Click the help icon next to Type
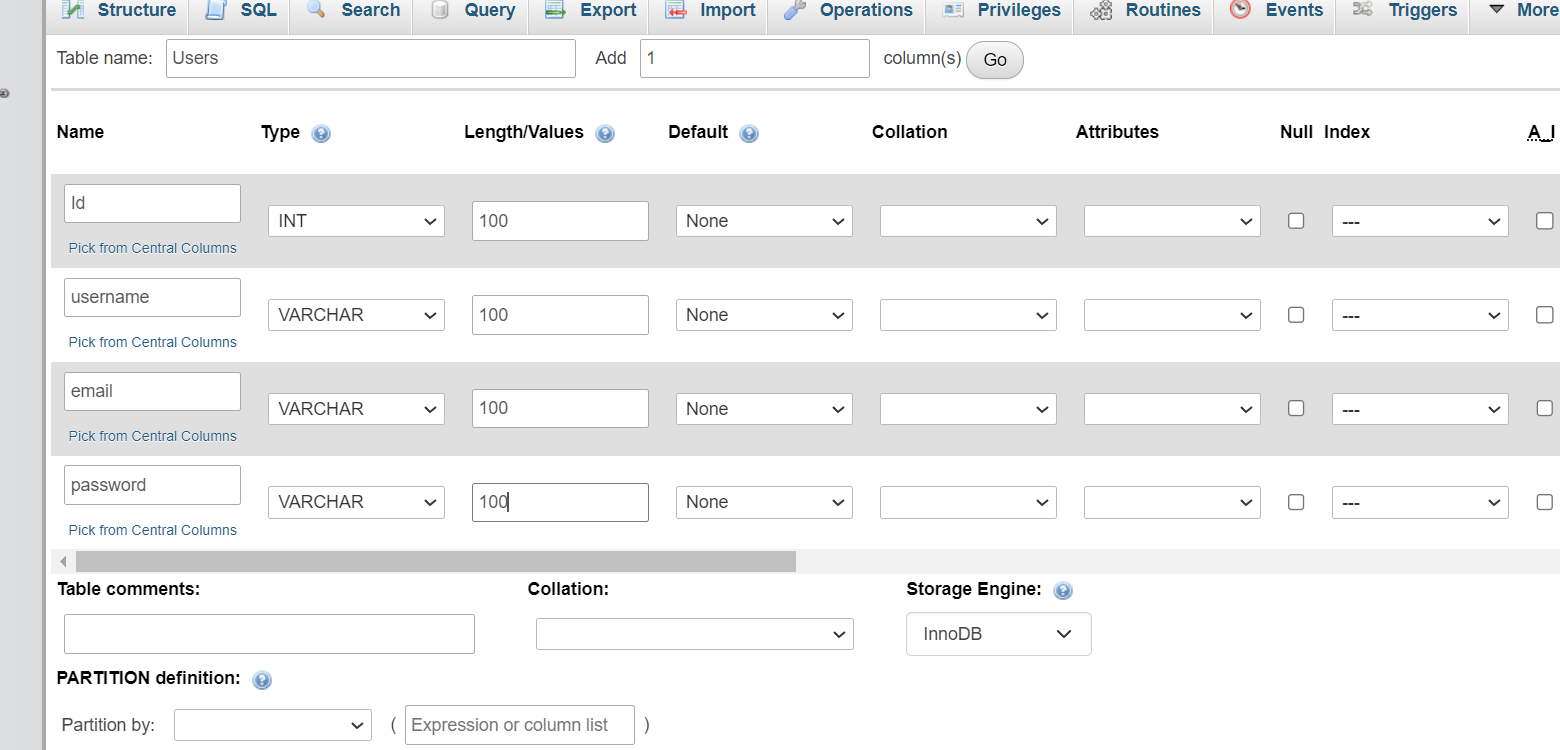 click(x=321, y=133)
